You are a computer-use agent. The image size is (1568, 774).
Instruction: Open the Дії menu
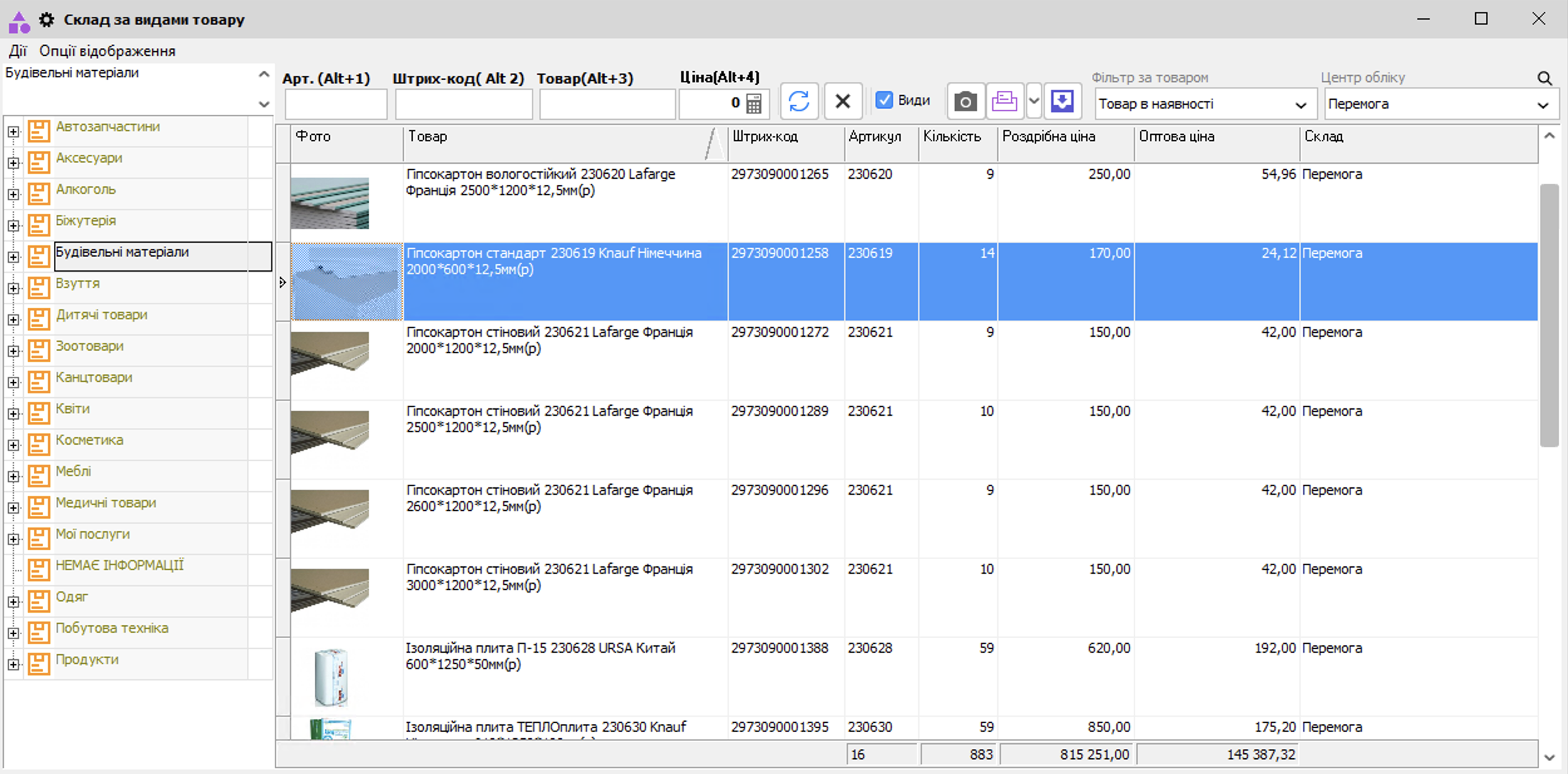pos(18,51)
